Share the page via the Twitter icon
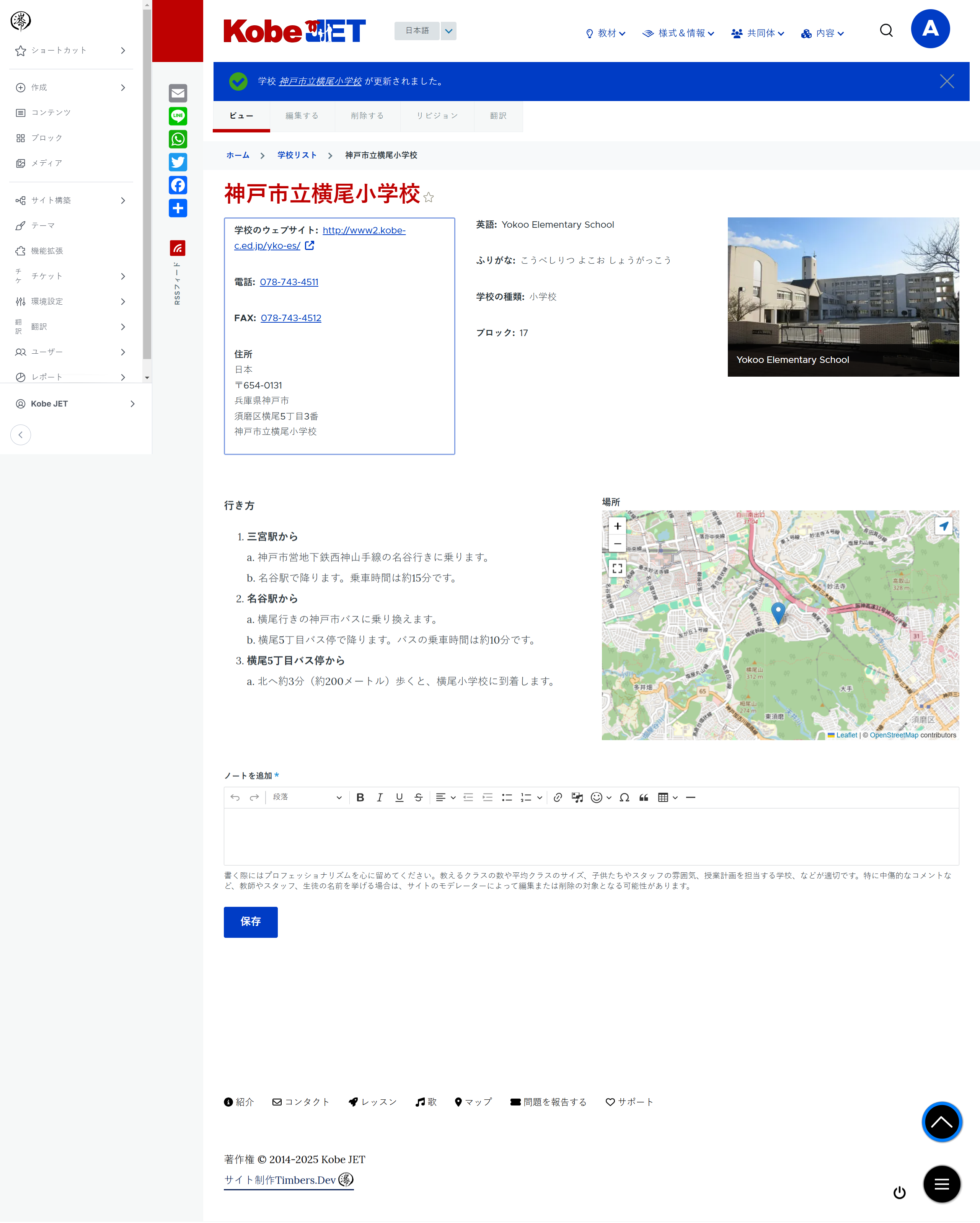The height and width of the screenshot is (1223, 980). [178, 162]
